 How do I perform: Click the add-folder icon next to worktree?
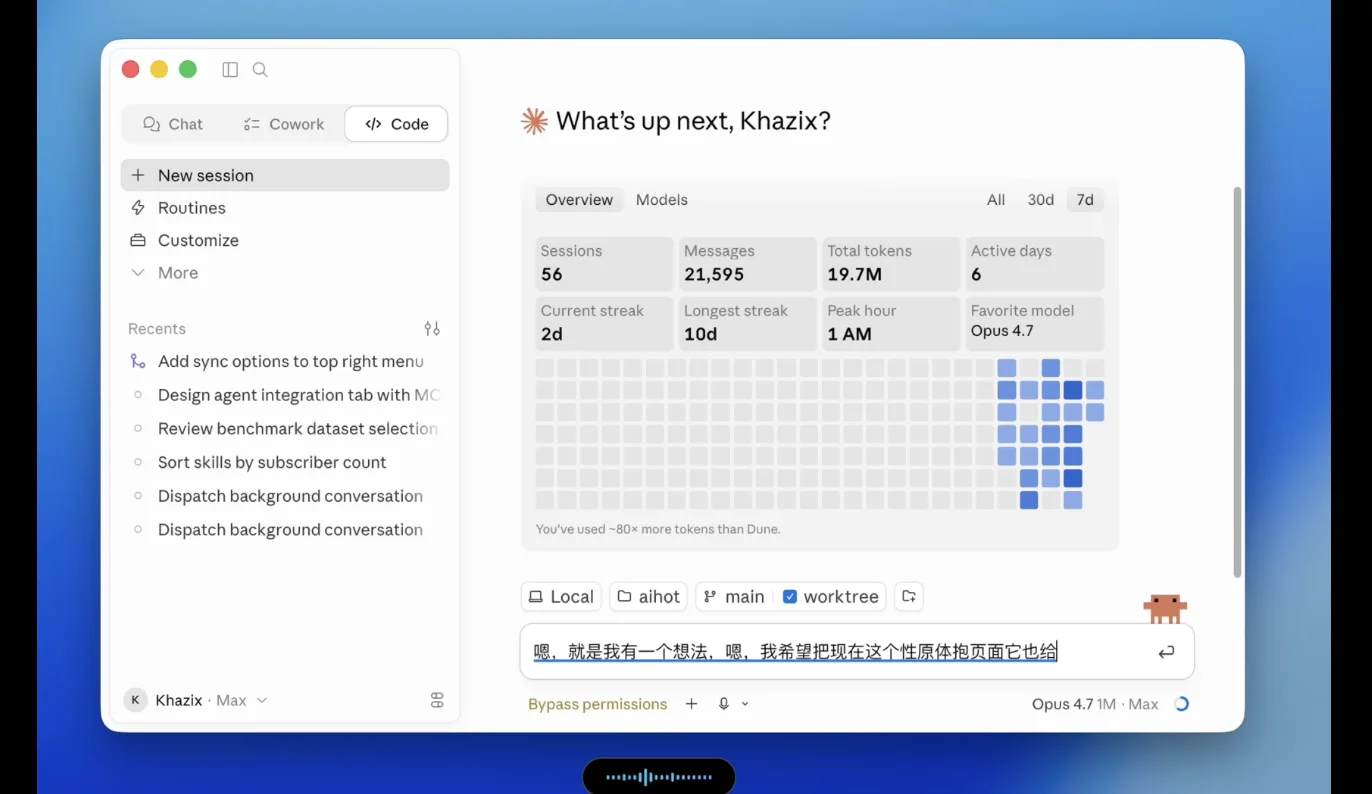908,596
